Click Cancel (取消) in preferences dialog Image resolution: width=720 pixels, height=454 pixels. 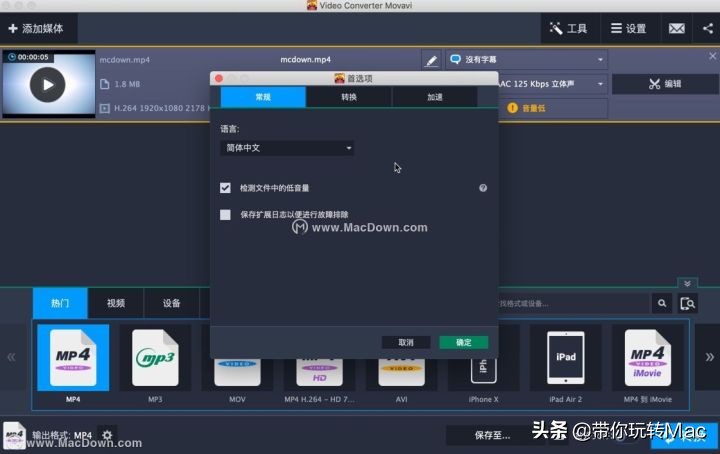click(x=406, y=342)
